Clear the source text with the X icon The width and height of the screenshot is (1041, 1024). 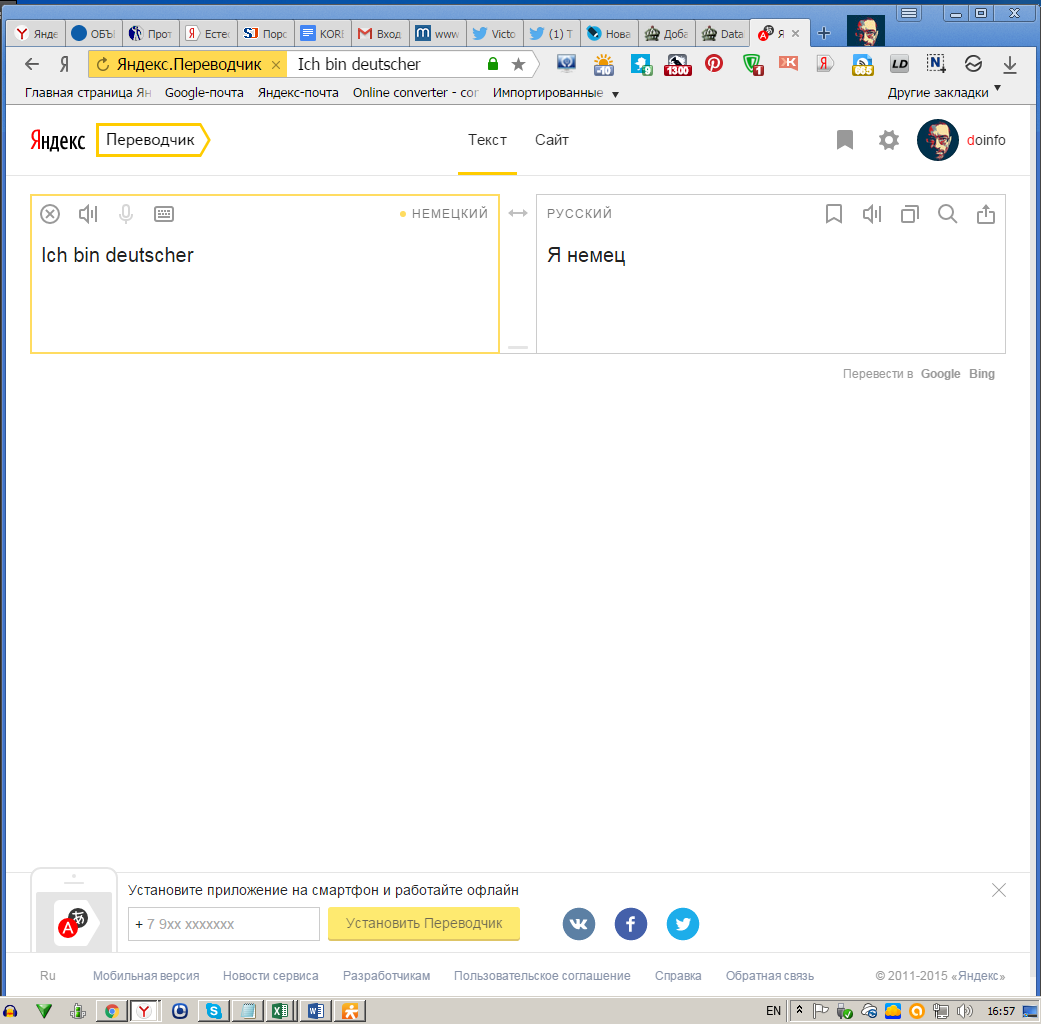point(50,214)
